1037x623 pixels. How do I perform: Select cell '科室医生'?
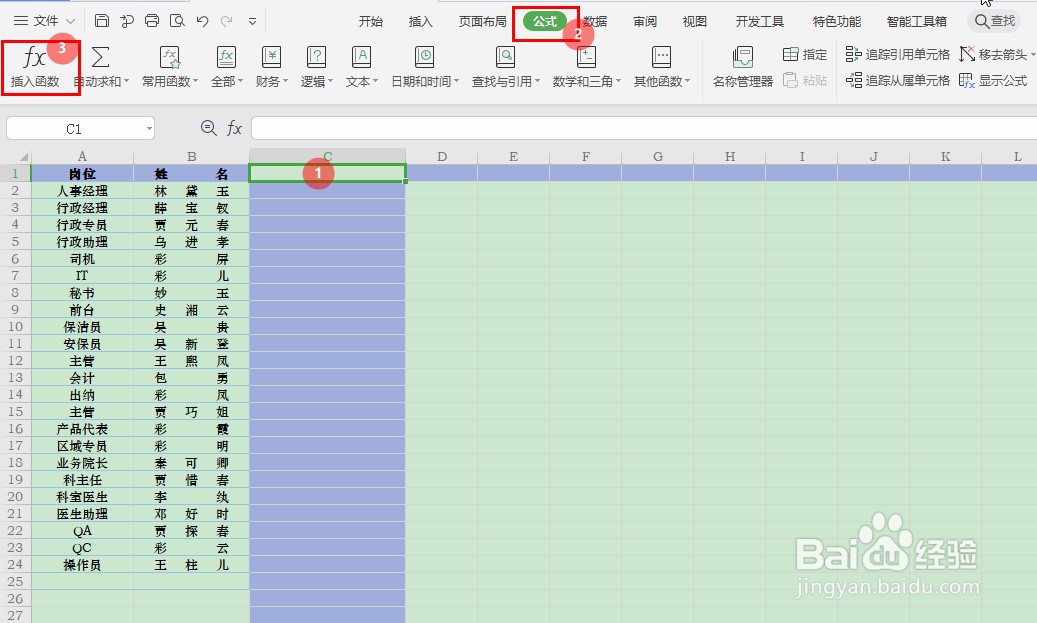coord(82,497)
